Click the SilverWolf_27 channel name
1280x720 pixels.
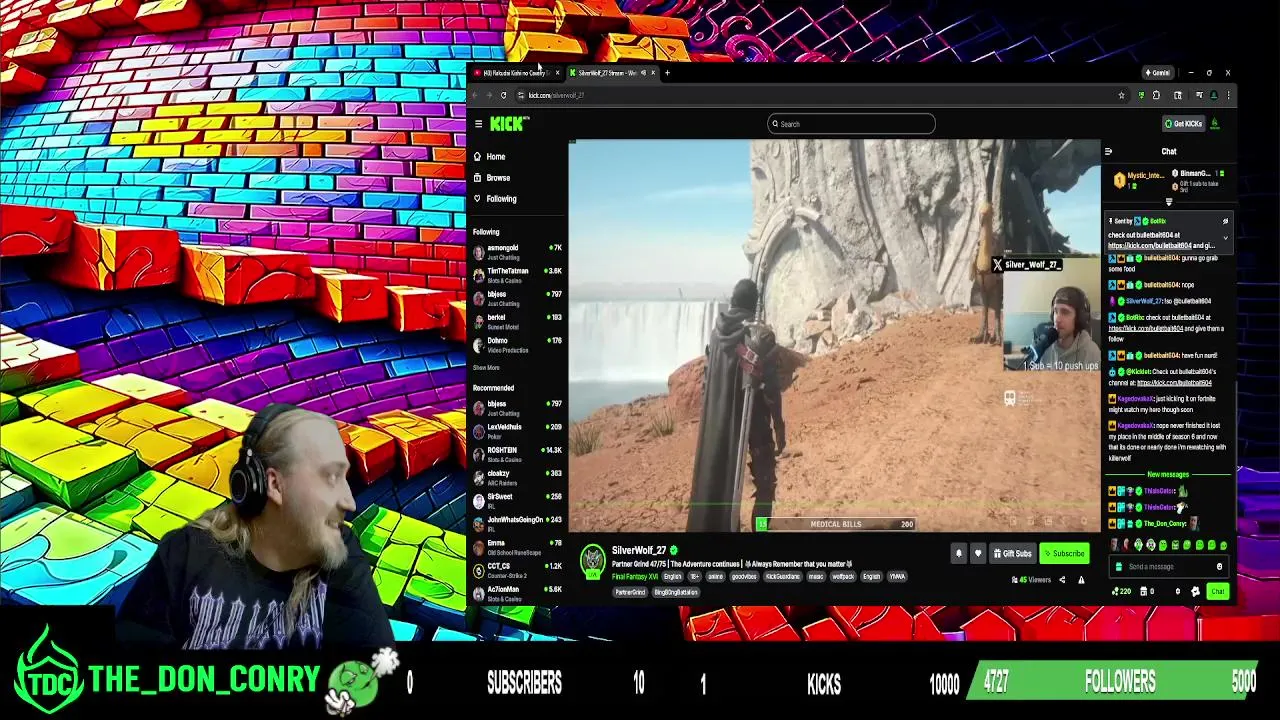pos(639,550)
